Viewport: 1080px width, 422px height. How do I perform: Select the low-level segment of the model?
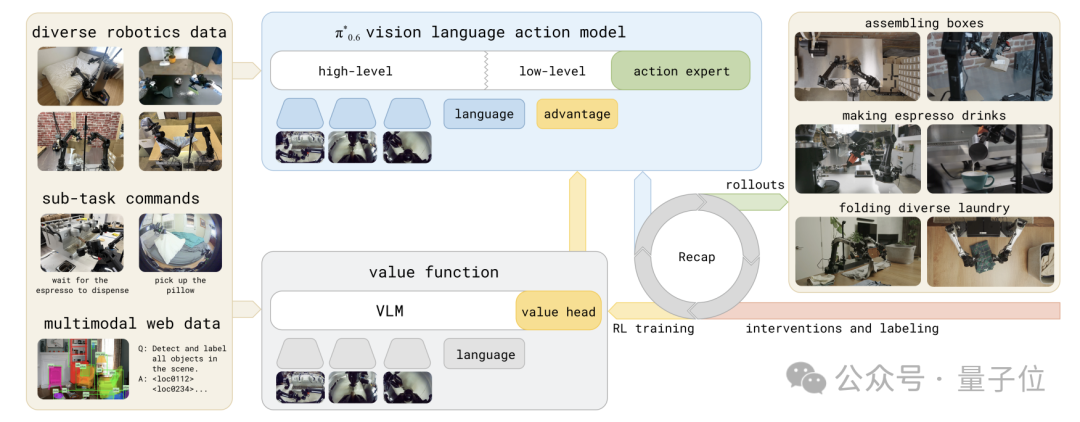tap(552, 71)
